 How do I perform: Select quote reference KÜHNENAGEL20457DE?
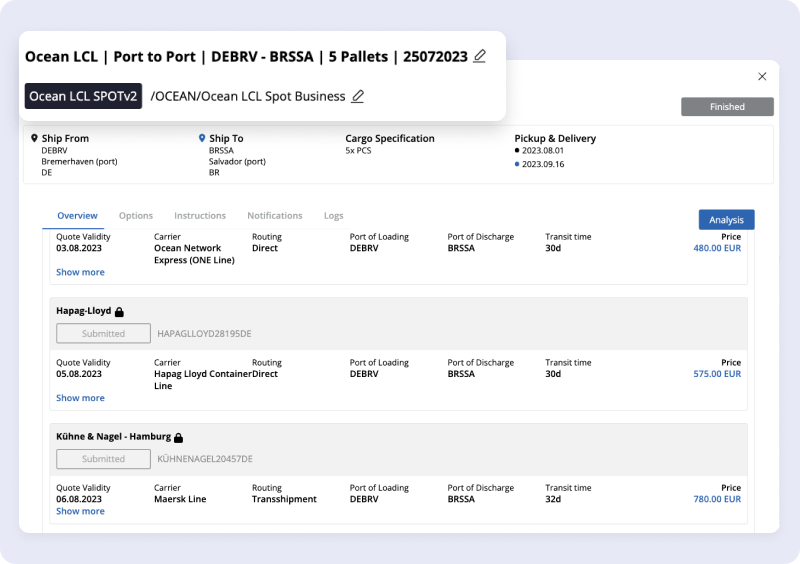tap(205, 459)
